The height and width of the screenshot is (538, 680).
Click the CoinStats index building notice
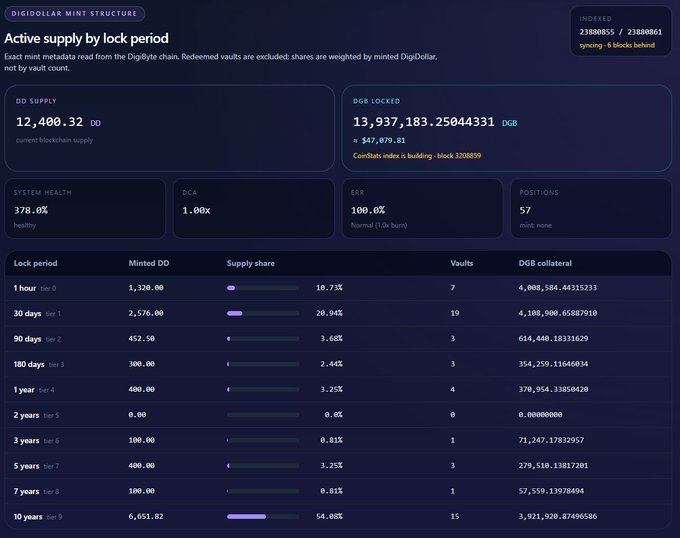(417, 156)
